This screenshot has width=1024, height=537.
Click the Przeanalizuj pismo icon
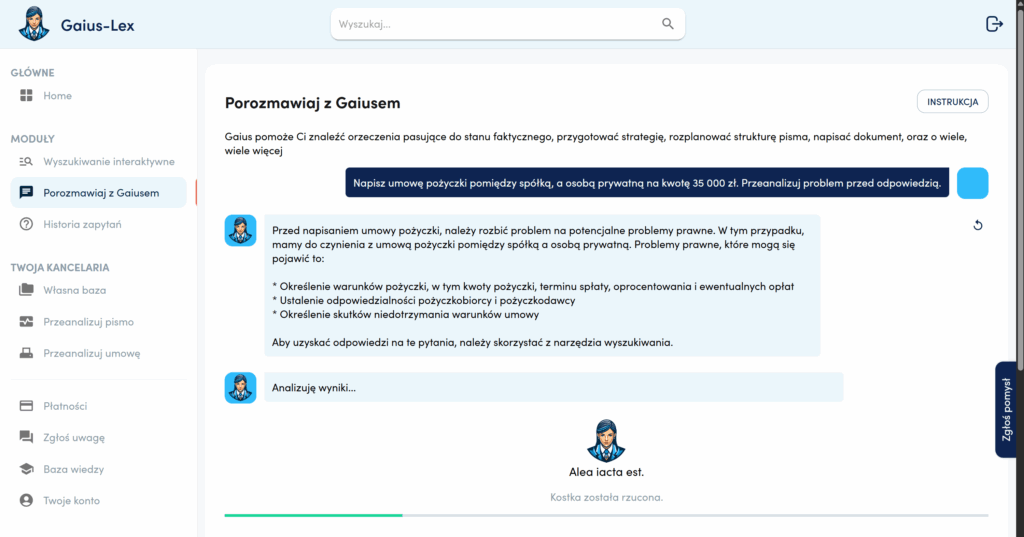click(26, 321)
